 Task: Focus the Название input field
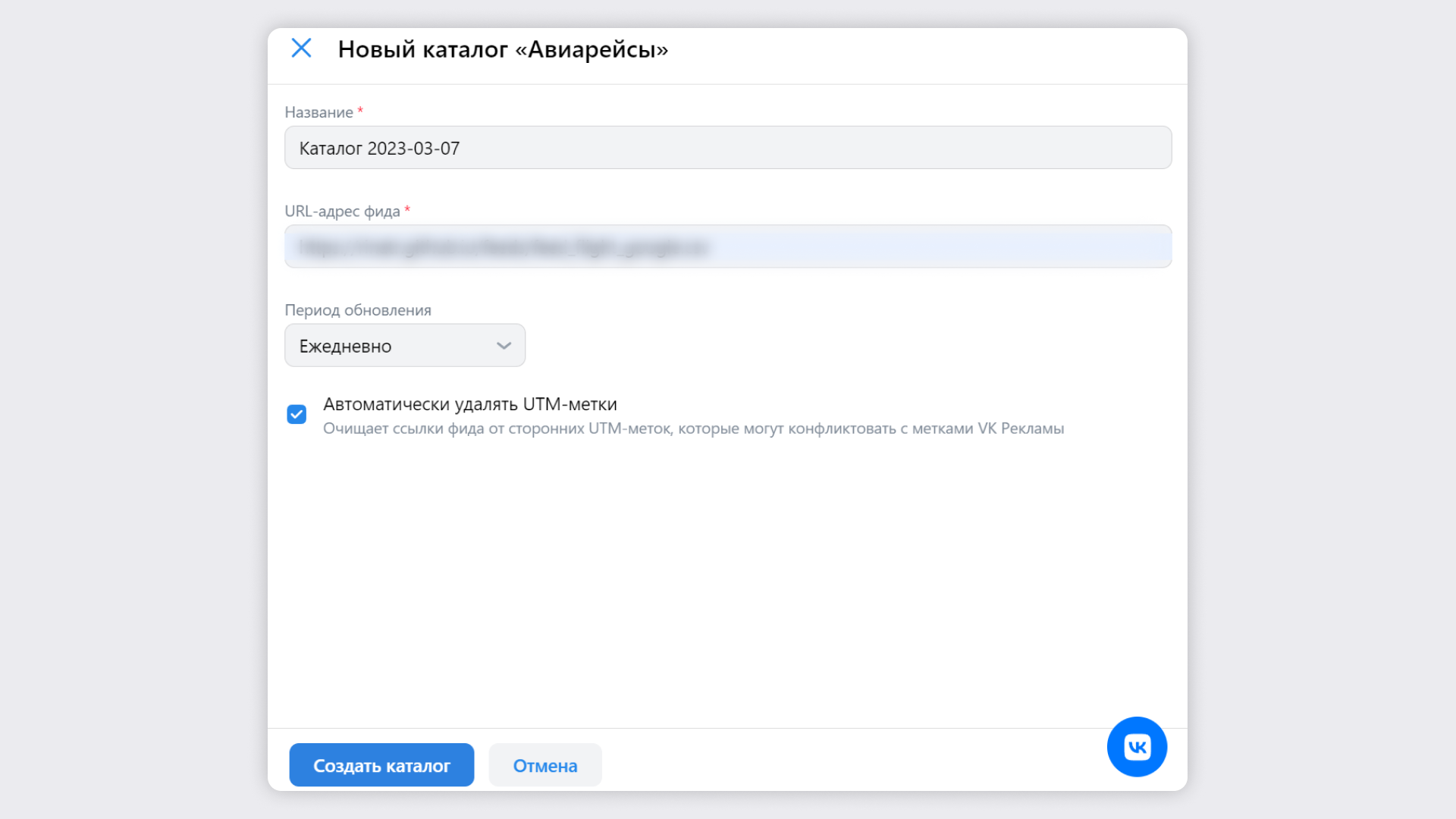click(728, 148)
